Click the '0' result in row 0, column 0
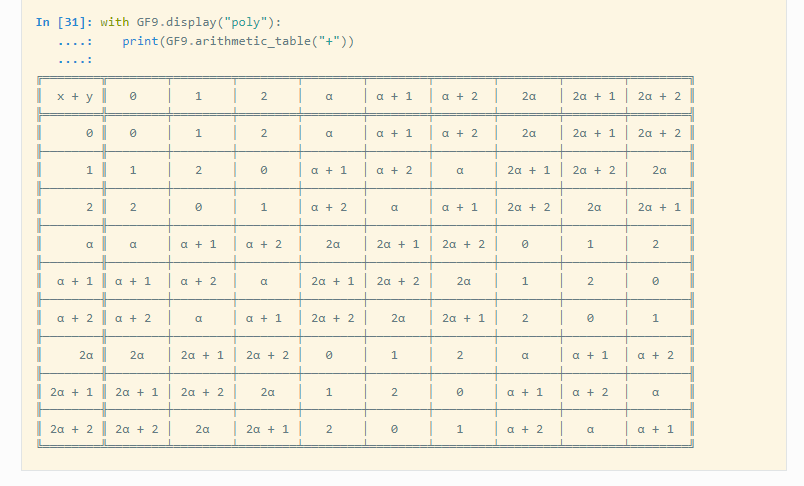This screenshot has width=804, height=486. 133,133
